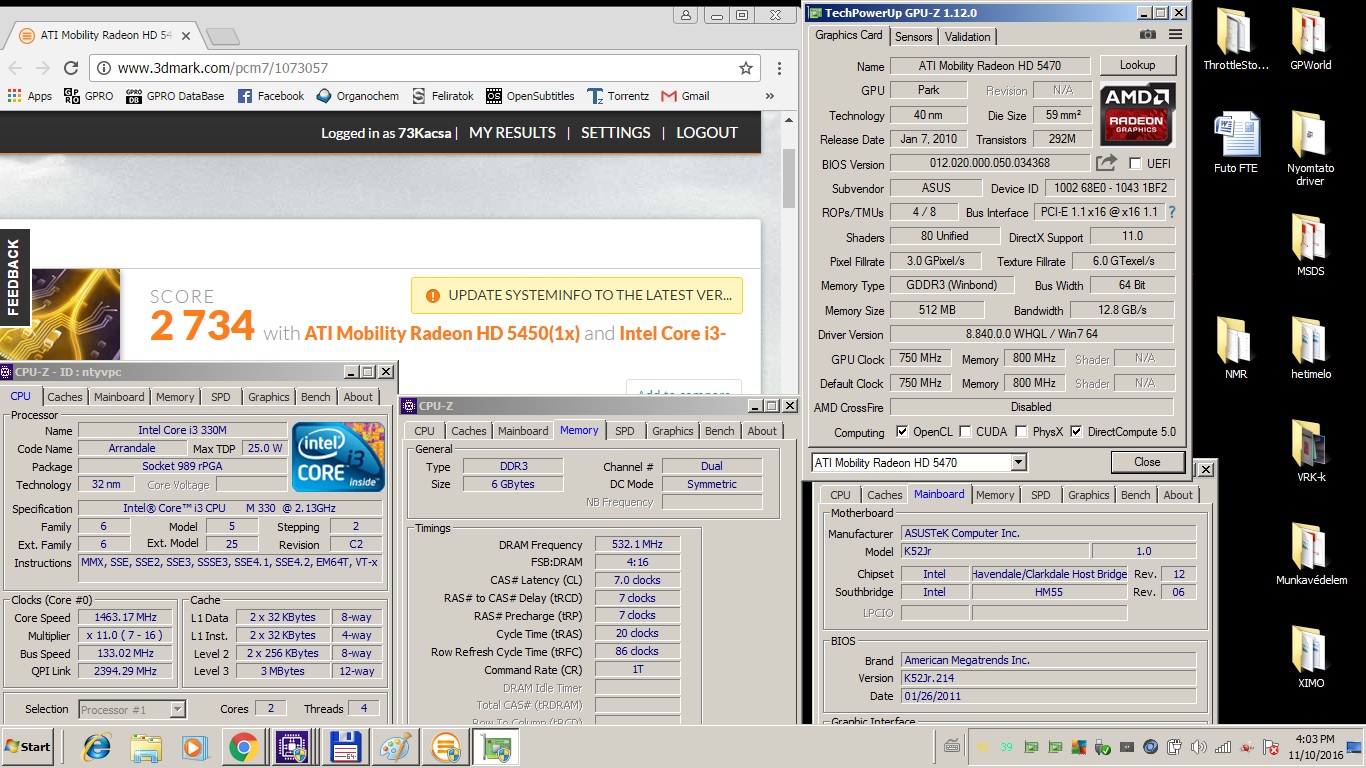Click the BIOS save/share arrow icon
Screen dimensions: 1366x768
(1106, 163)
